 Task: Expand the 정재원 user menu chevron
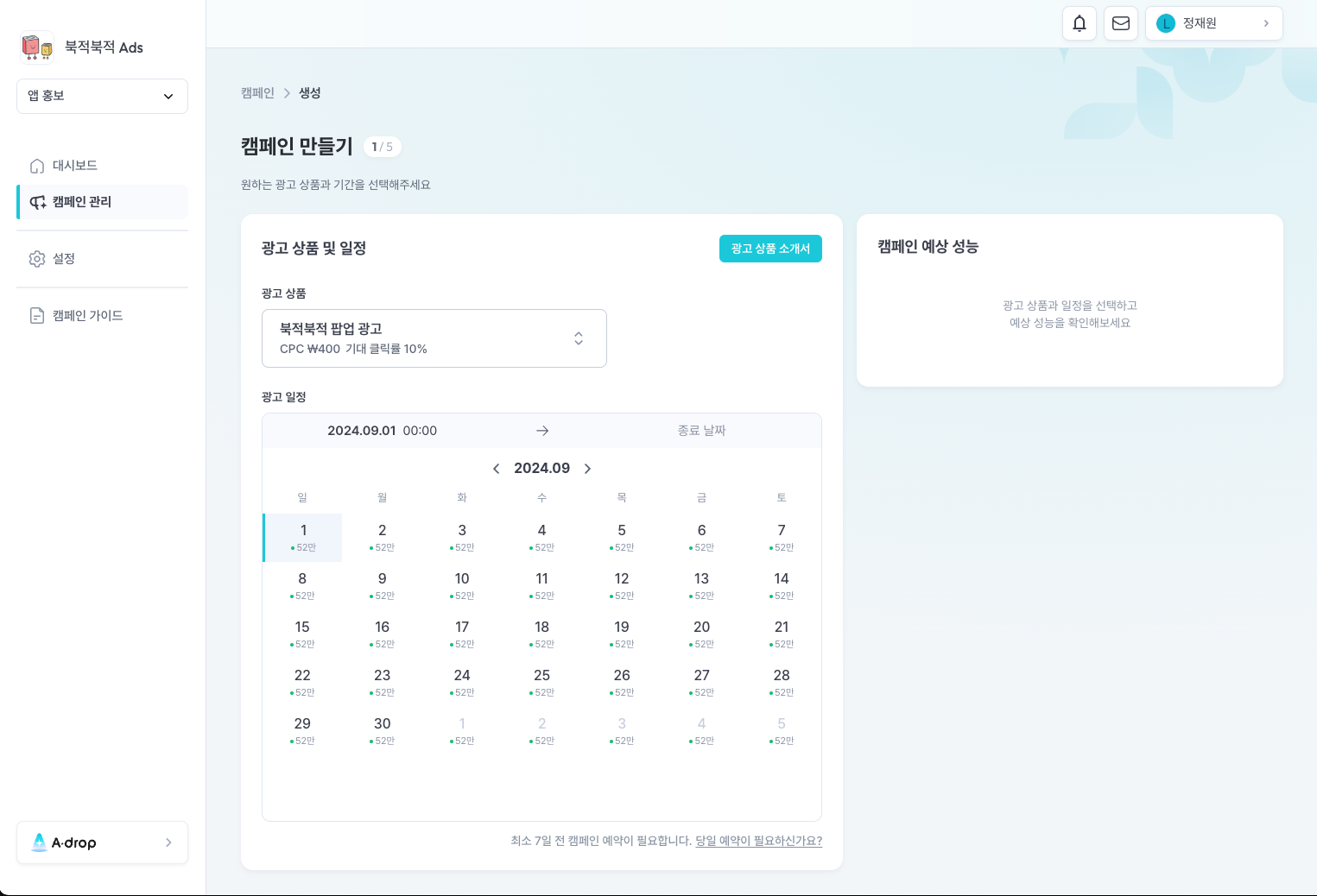coord(1266,23)
